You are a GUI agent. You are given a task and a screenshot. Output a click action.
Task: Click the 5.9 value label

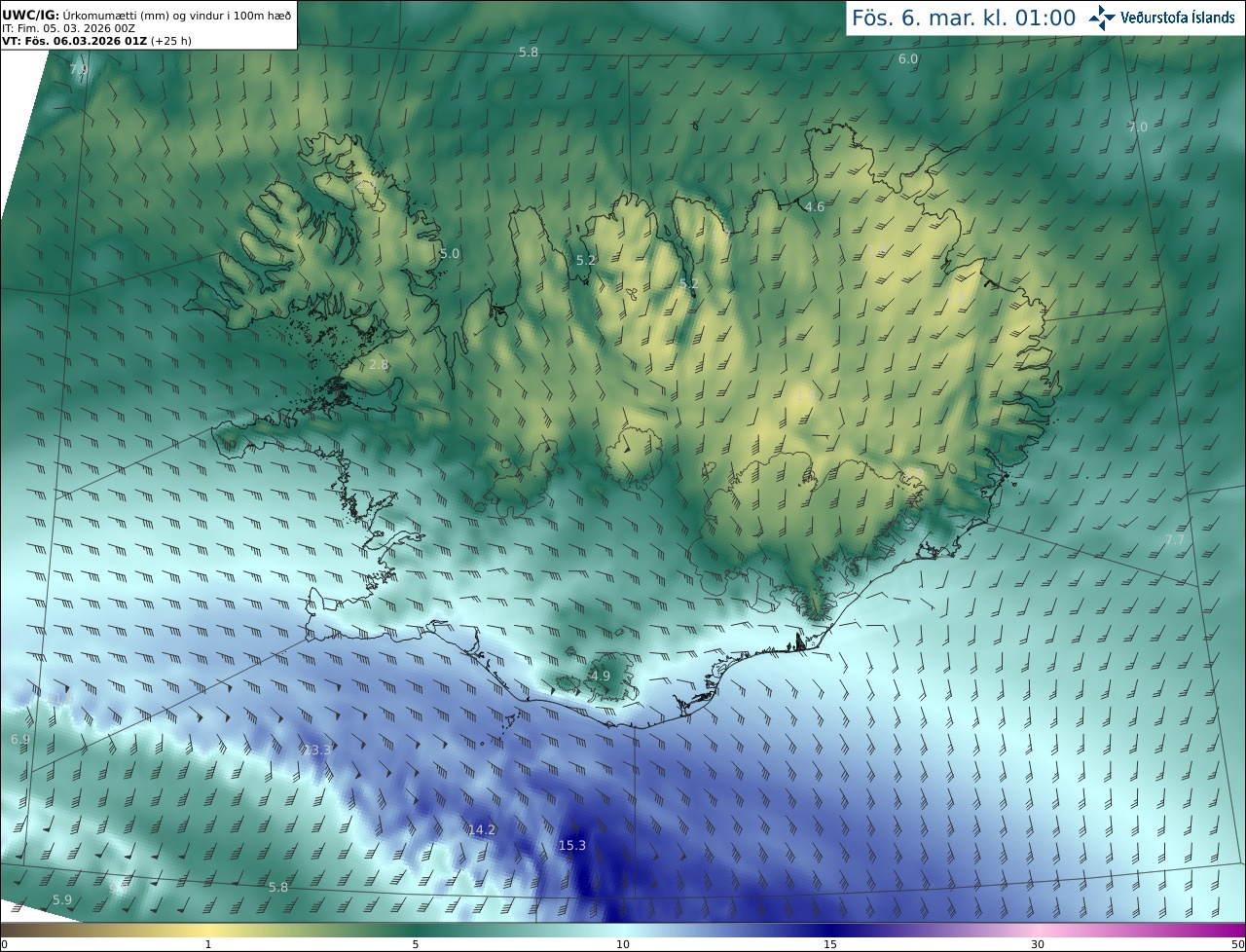click(x=62, y=899)
